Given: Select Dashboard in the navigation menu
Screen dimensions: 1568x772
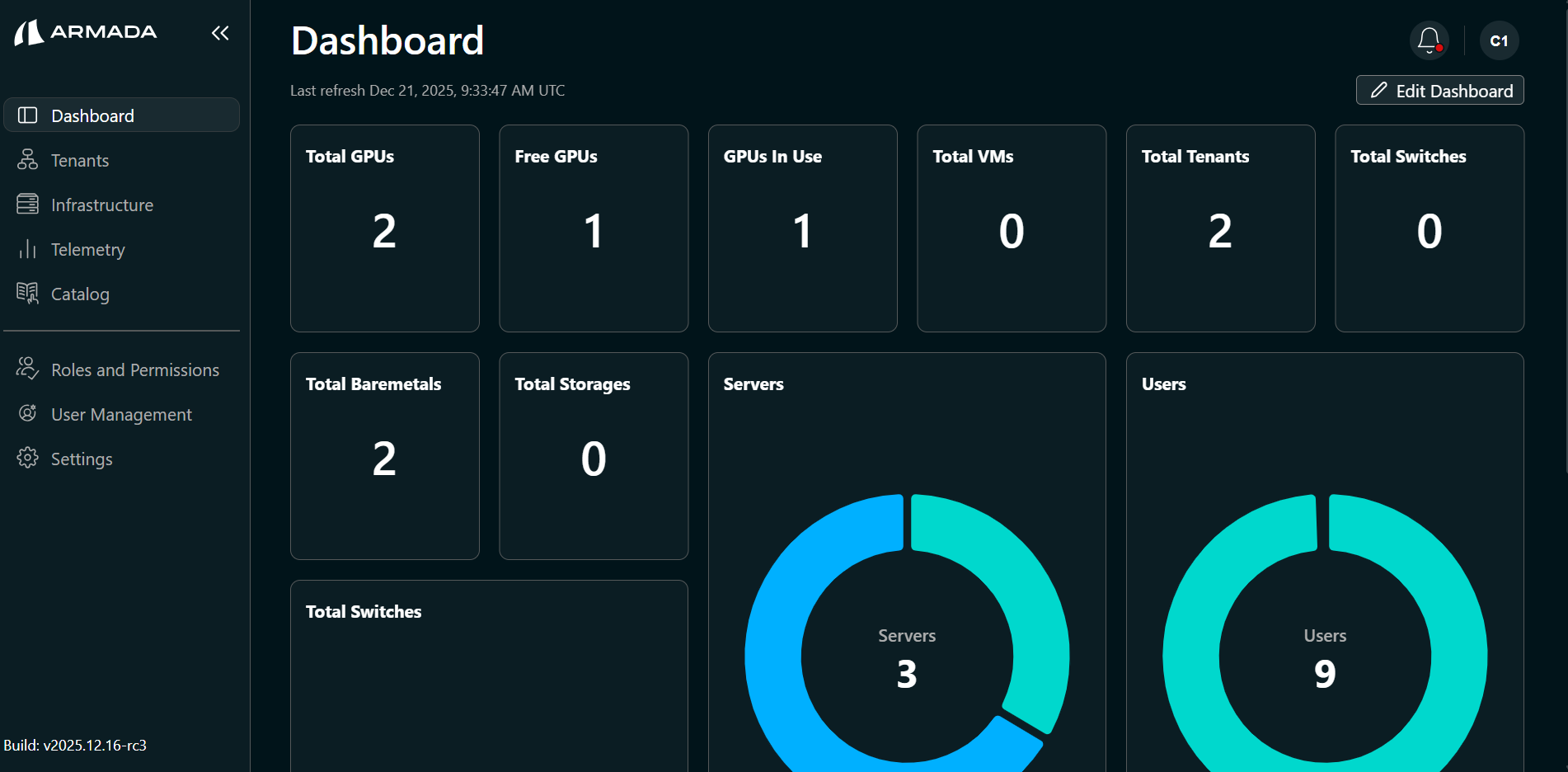Looking at the screenshot, I should click(92, 115).
